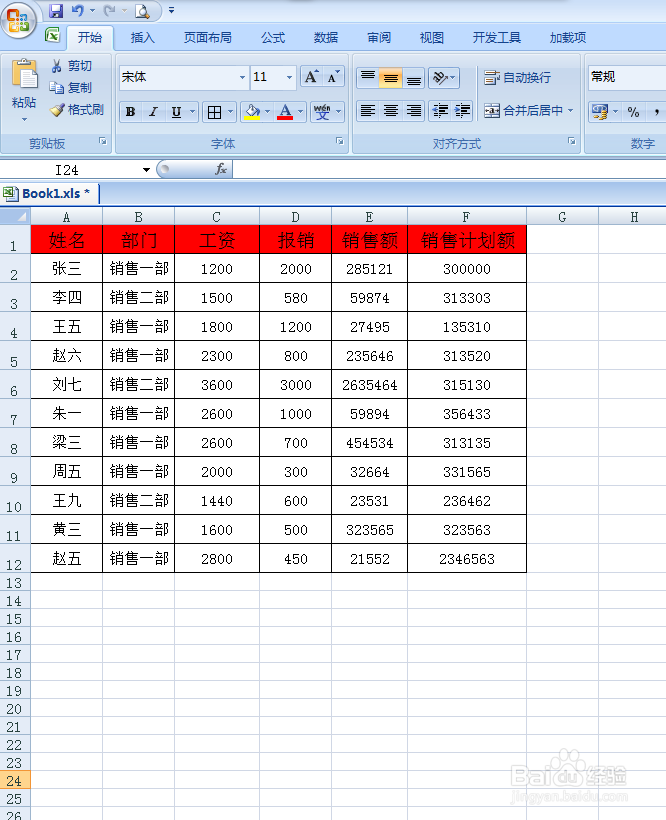Open the 数据 tab

point(326,38)
